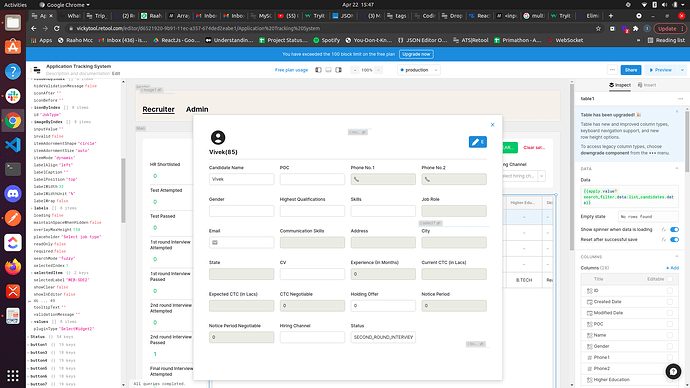Close the candidate details modal
The image size is (690, 388).
(492, 125)
